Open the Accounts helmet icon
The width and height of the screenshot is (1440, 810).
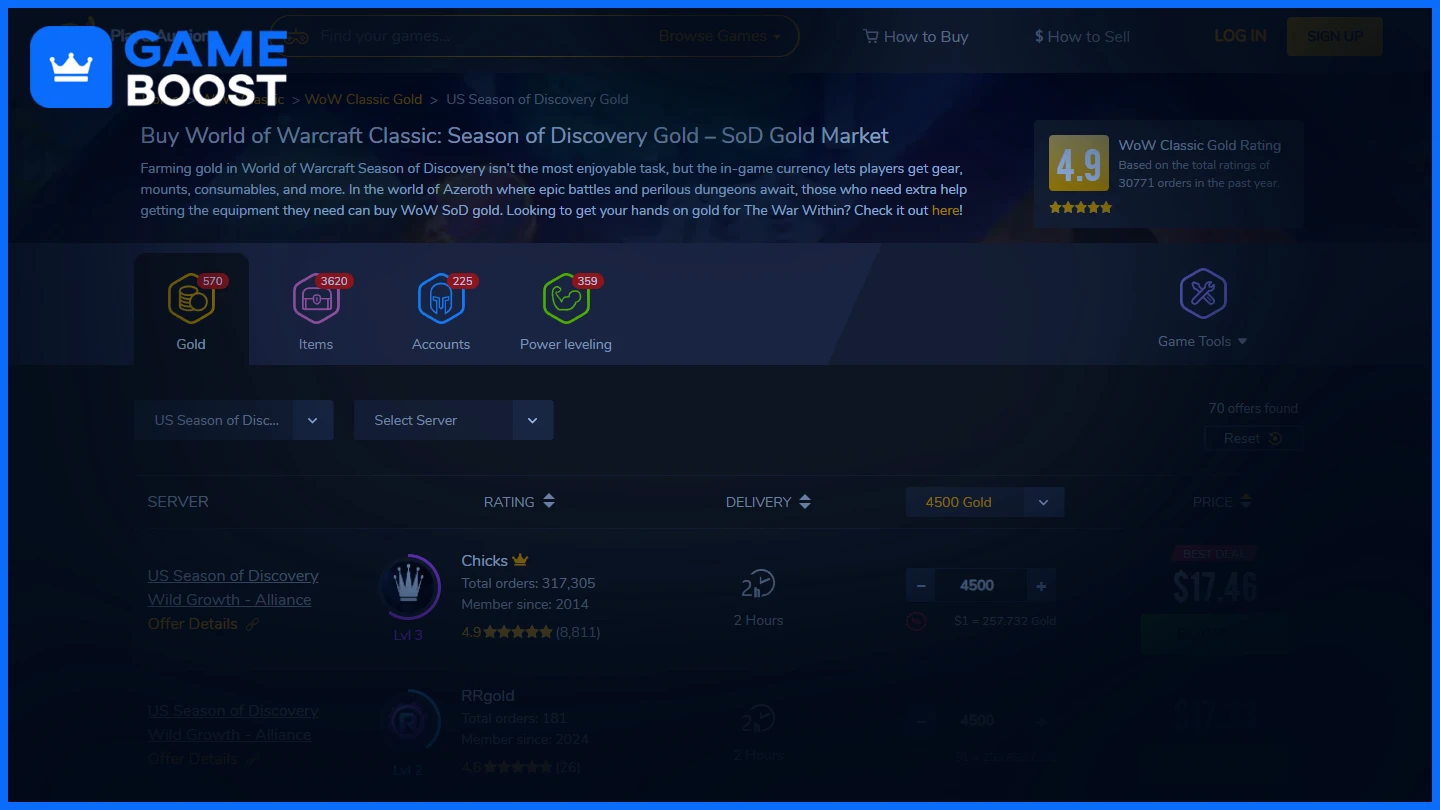point(441,299)
